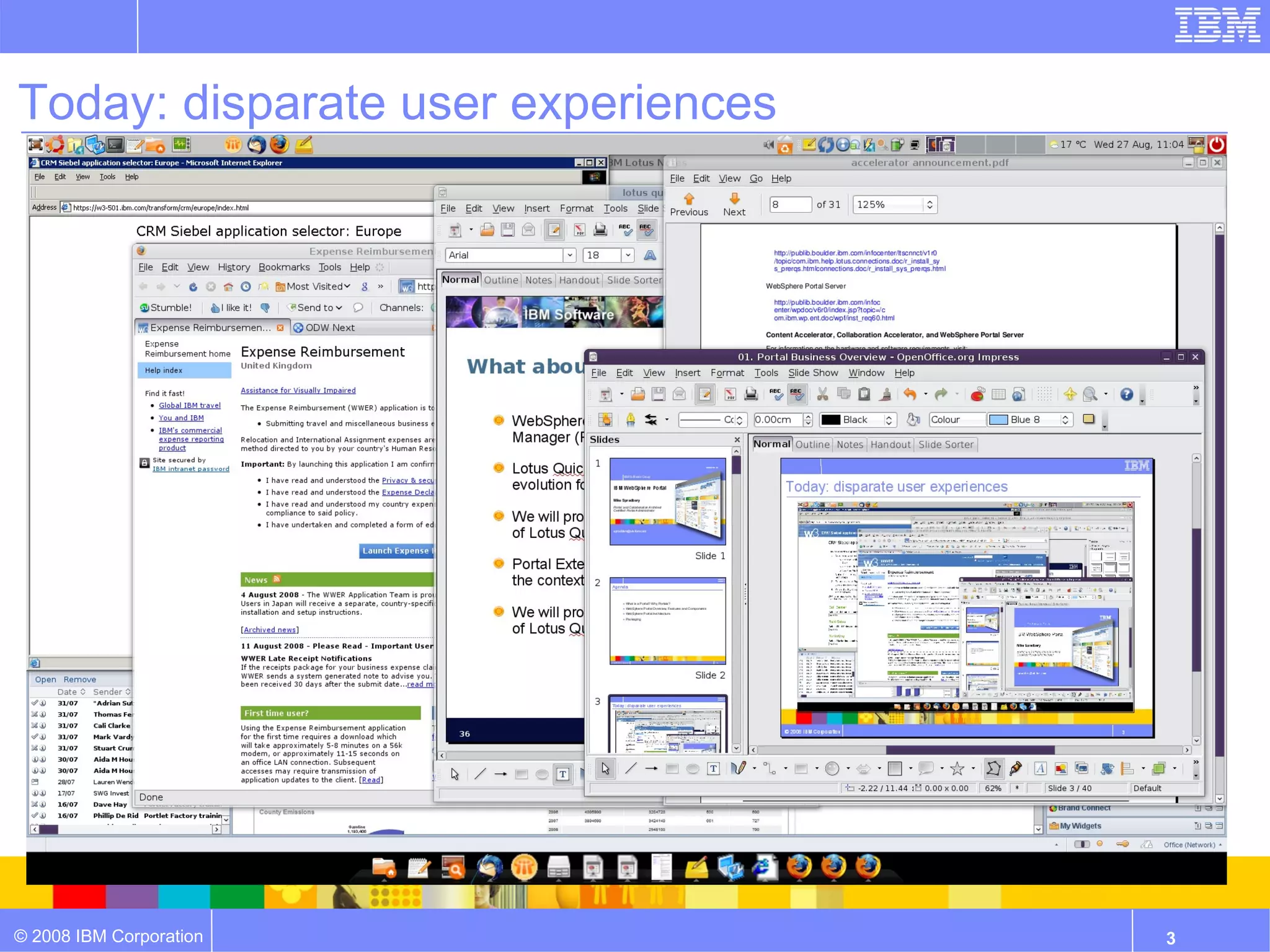Click Black line colour selector

coord(858,420)
